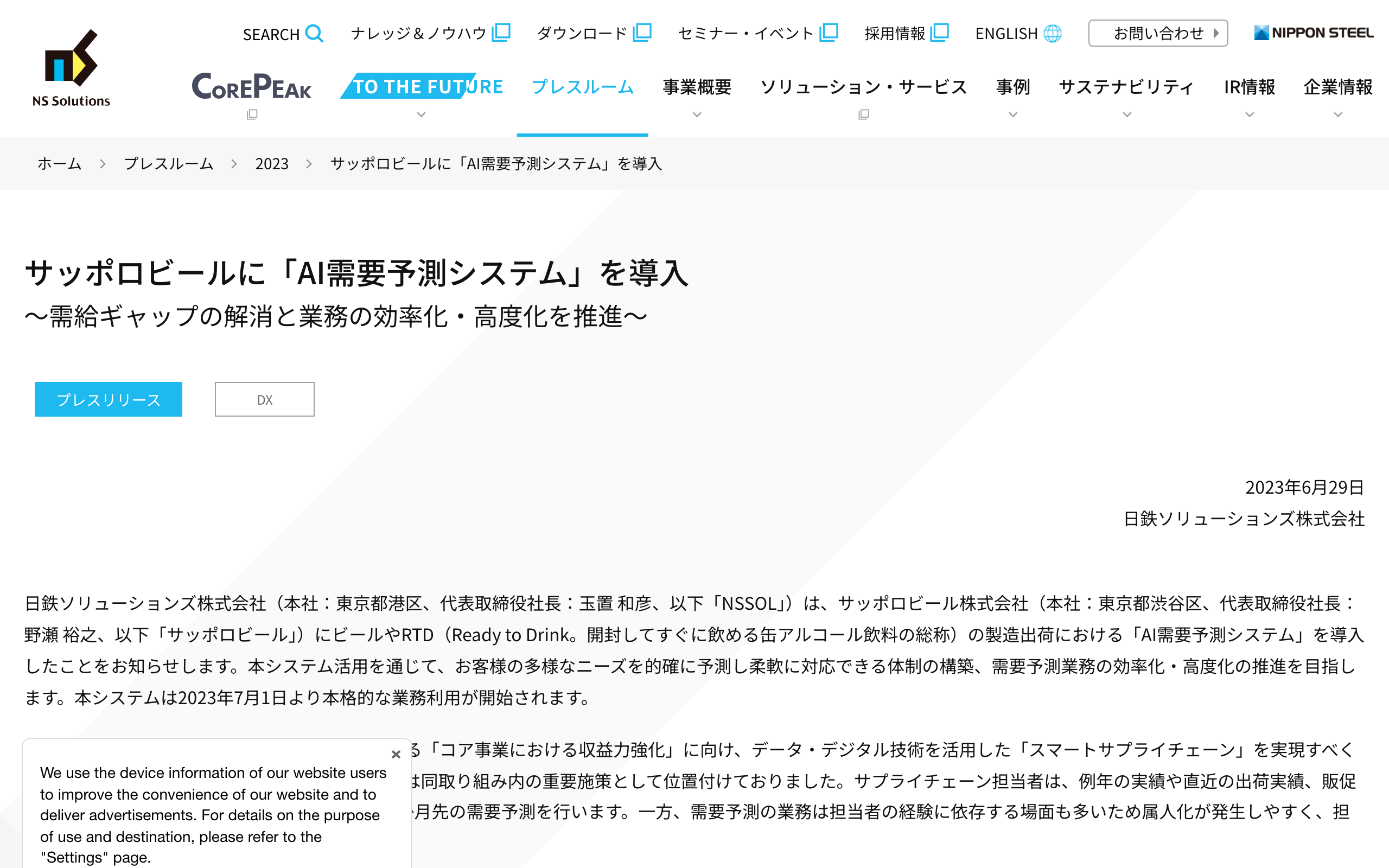Image resolution: width=1389 pixels, height=868 pixels.
Task: Open the 事例 menu item
Action: click(x=1013, y=87)
